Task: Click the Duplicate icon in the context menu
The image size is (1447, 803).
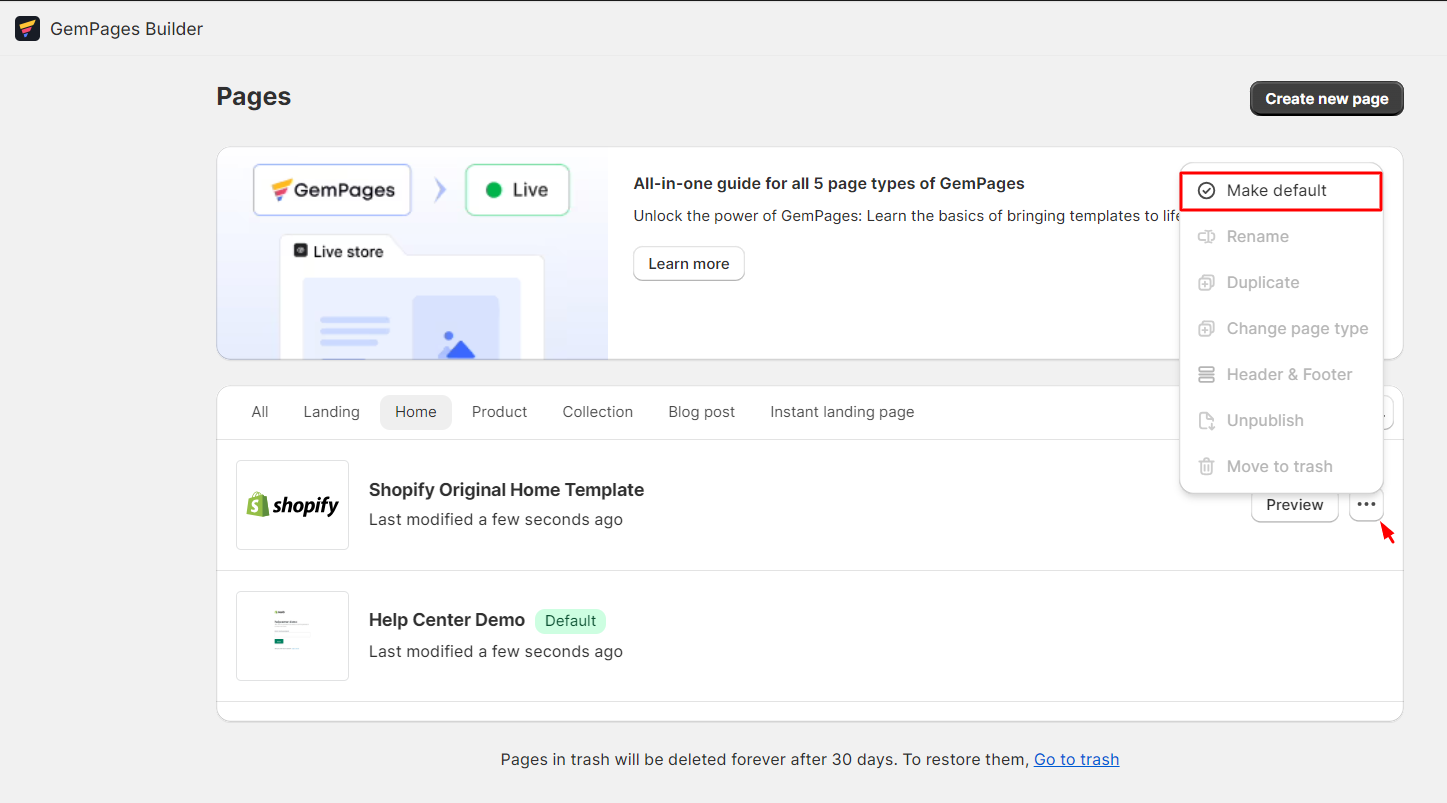Action: [1208, 282]
